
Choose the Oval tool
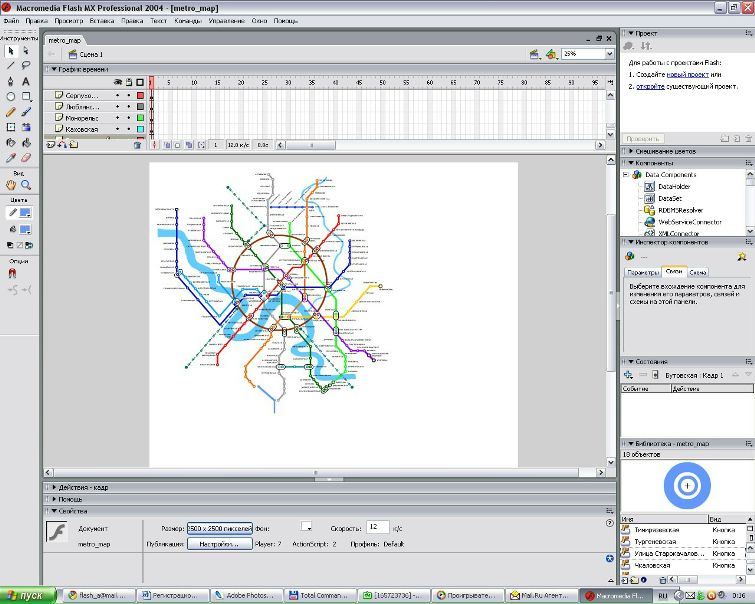pyautogui.click(x=11, y=96)
